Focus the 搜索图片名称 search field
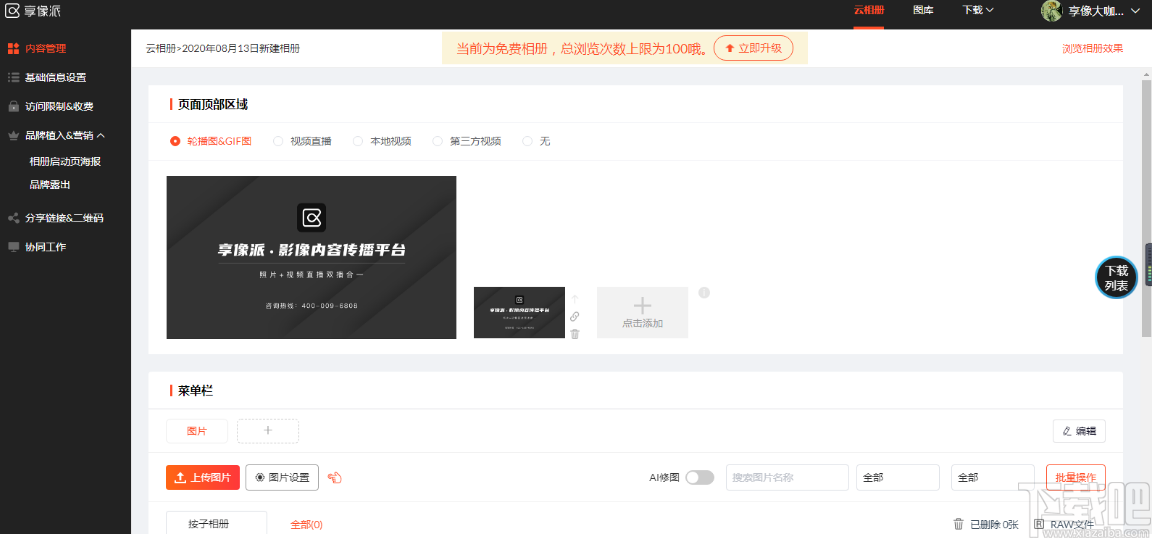This screenshot has height=538, width=1153. coord(788,477)
